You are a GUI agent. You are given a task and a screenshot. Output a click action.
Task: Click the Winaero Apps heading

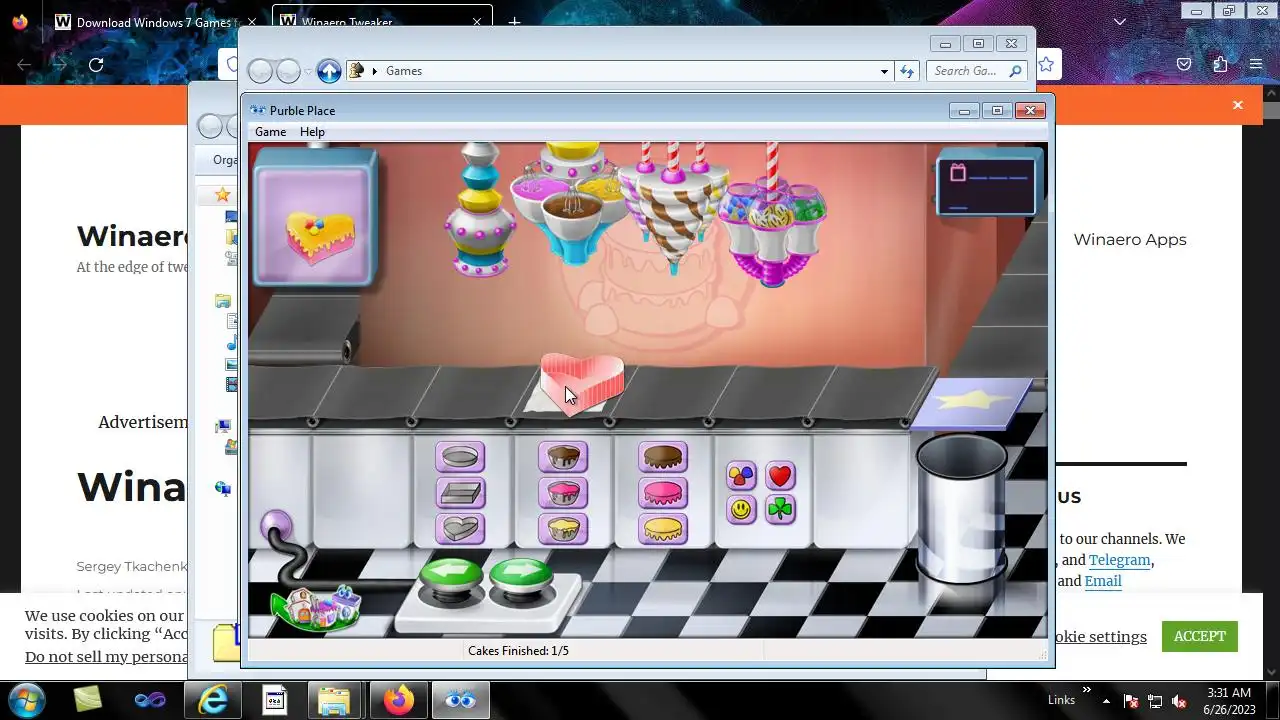[1130, 240]
